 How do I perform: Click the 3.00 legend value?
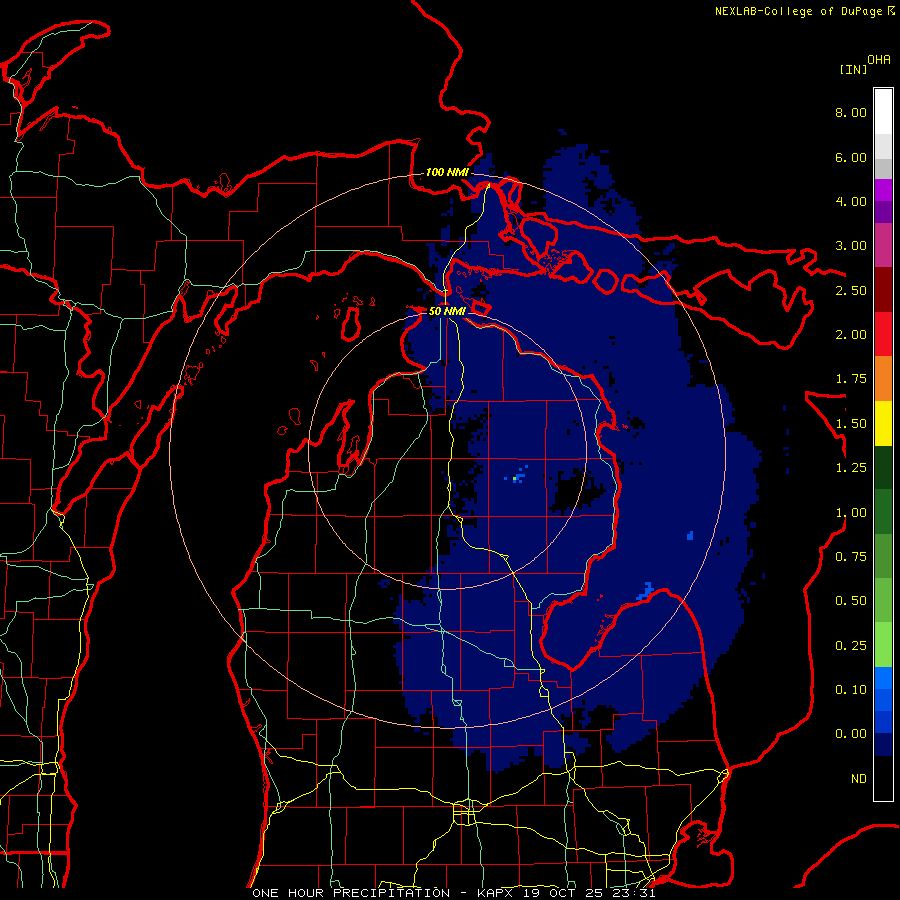point(851,246)
